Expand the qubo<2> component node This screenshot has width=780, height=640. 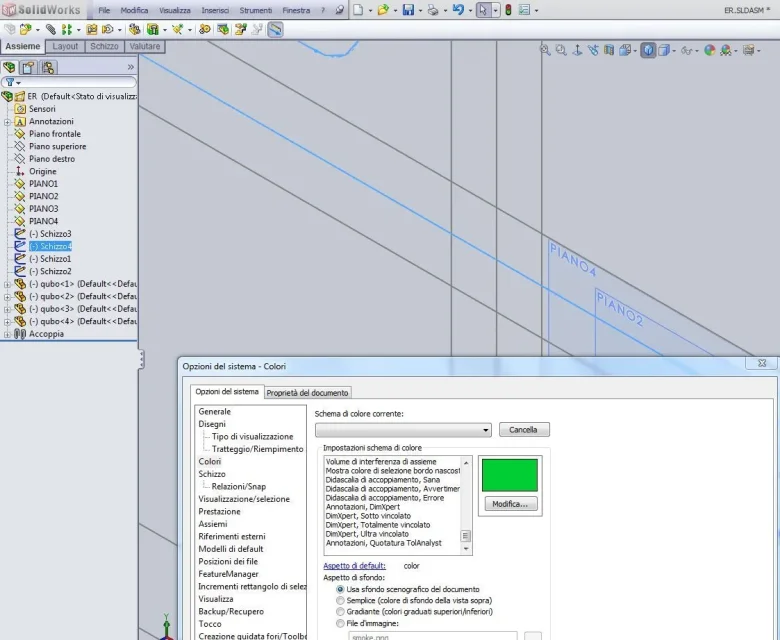coord(7,297)
